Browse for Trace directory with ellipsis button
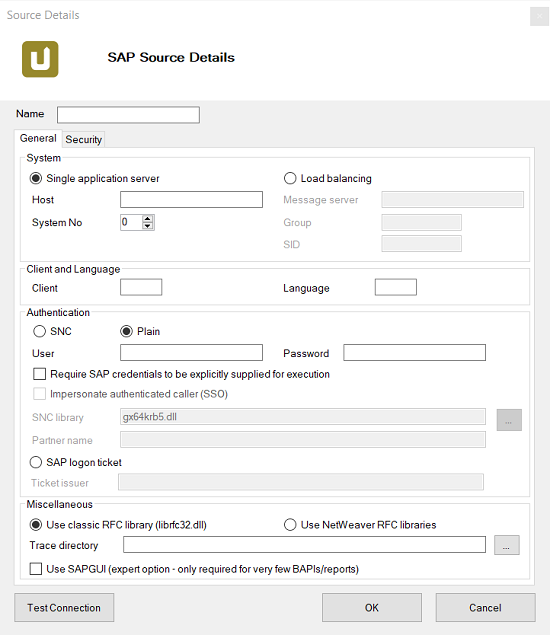The width and height of the screenshot is (550, 635). point(507,545)
